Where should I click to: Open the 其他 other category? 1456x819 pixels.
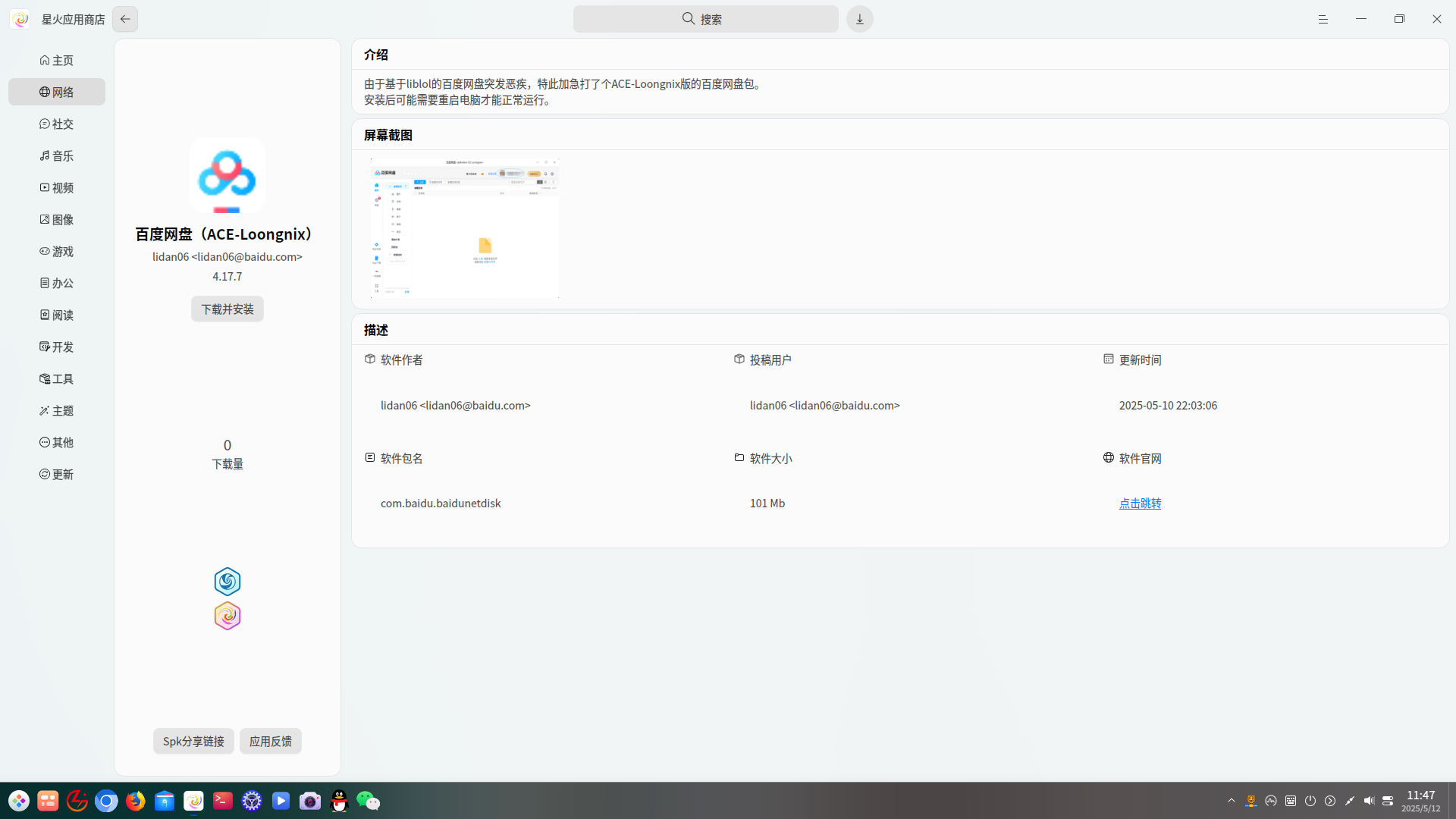click(57, 442)
